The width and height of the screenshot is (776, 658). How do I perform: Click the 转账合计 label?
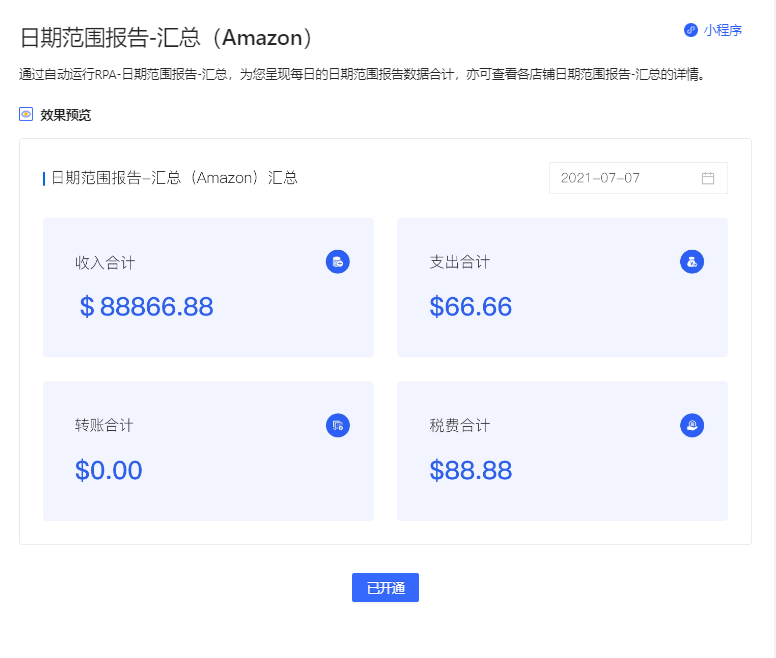tap(104, 425)
